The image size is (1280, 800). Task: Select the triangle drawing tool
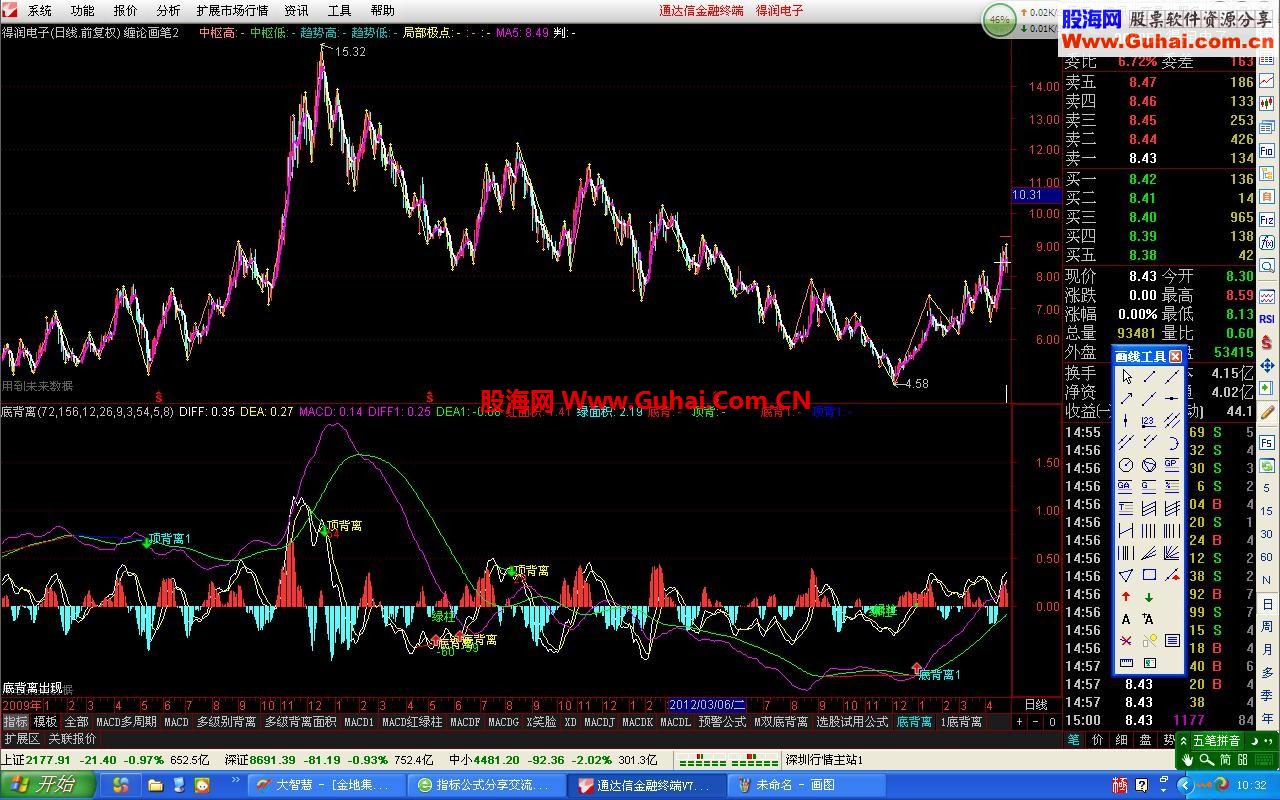[x=1126, y=575]
